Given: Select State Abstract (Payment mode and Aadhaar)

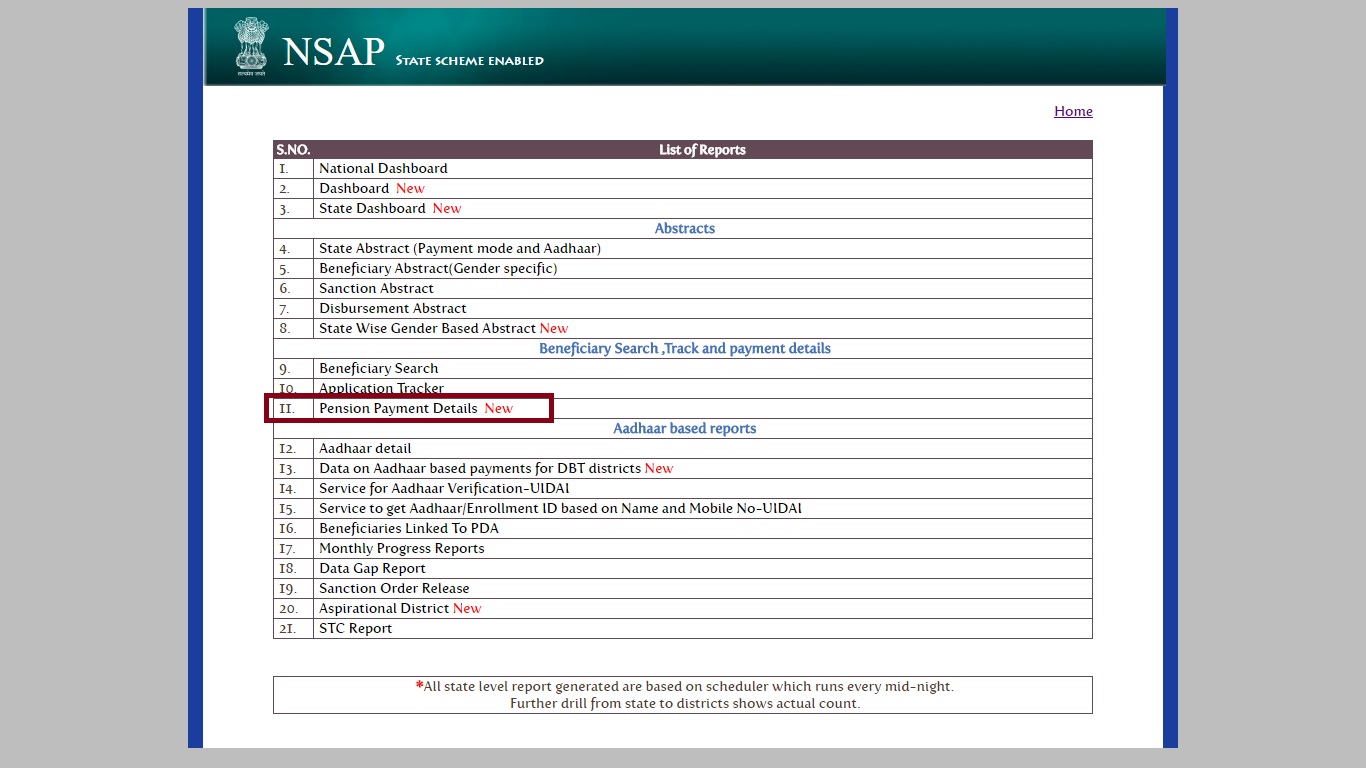Looking at the screenshot, I should pos(459,249).
